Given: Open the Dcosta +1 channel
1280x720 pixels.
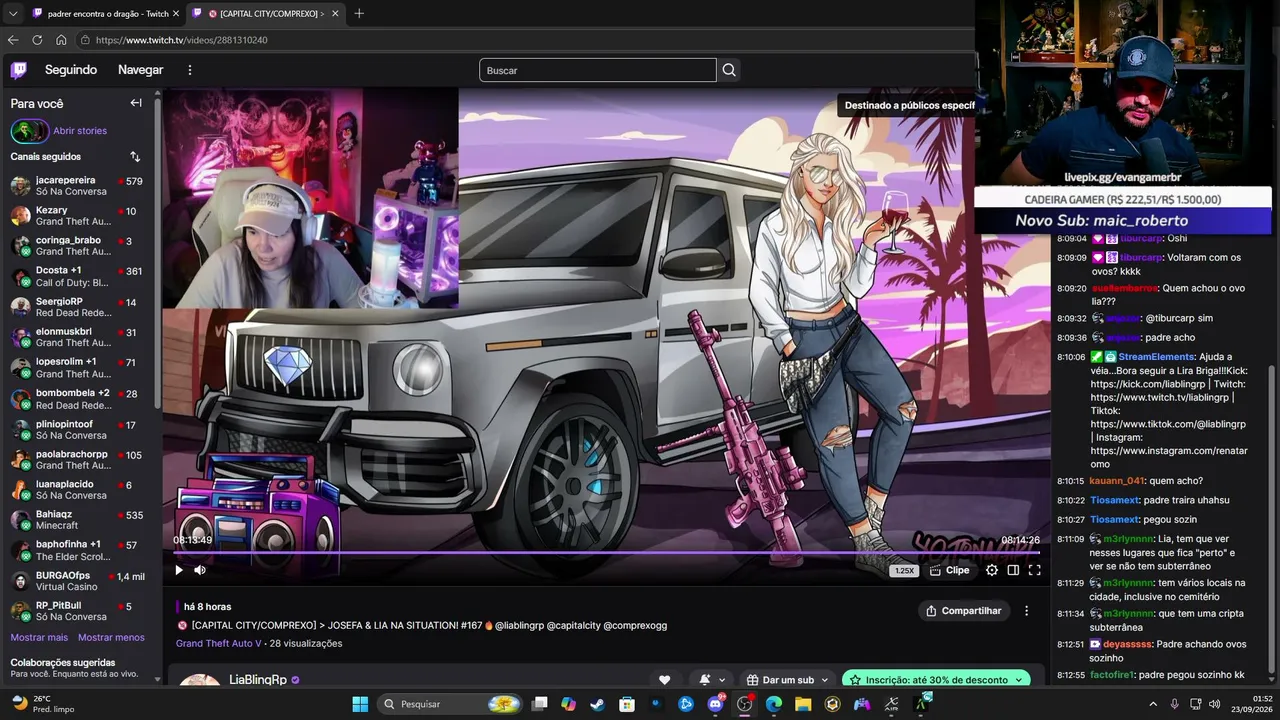Looking at the screenshot, I should point(78,276).
